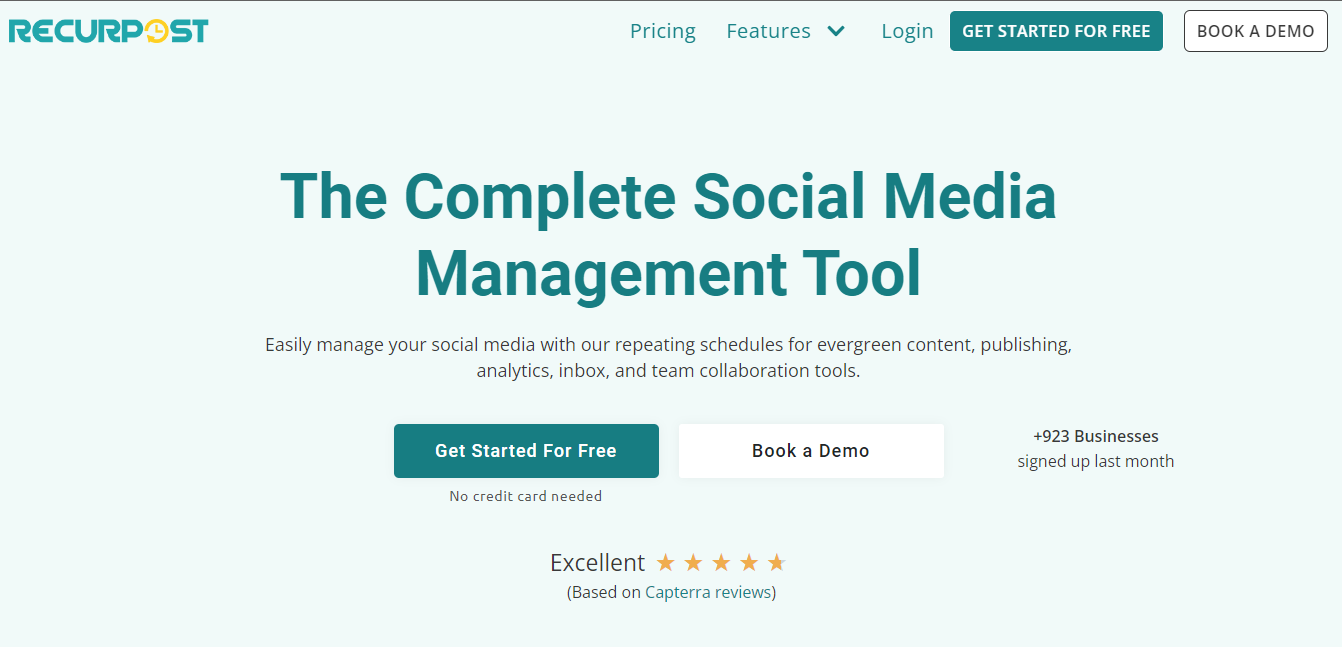Click 'signed up last month' text

click(x=1096, y=461)
